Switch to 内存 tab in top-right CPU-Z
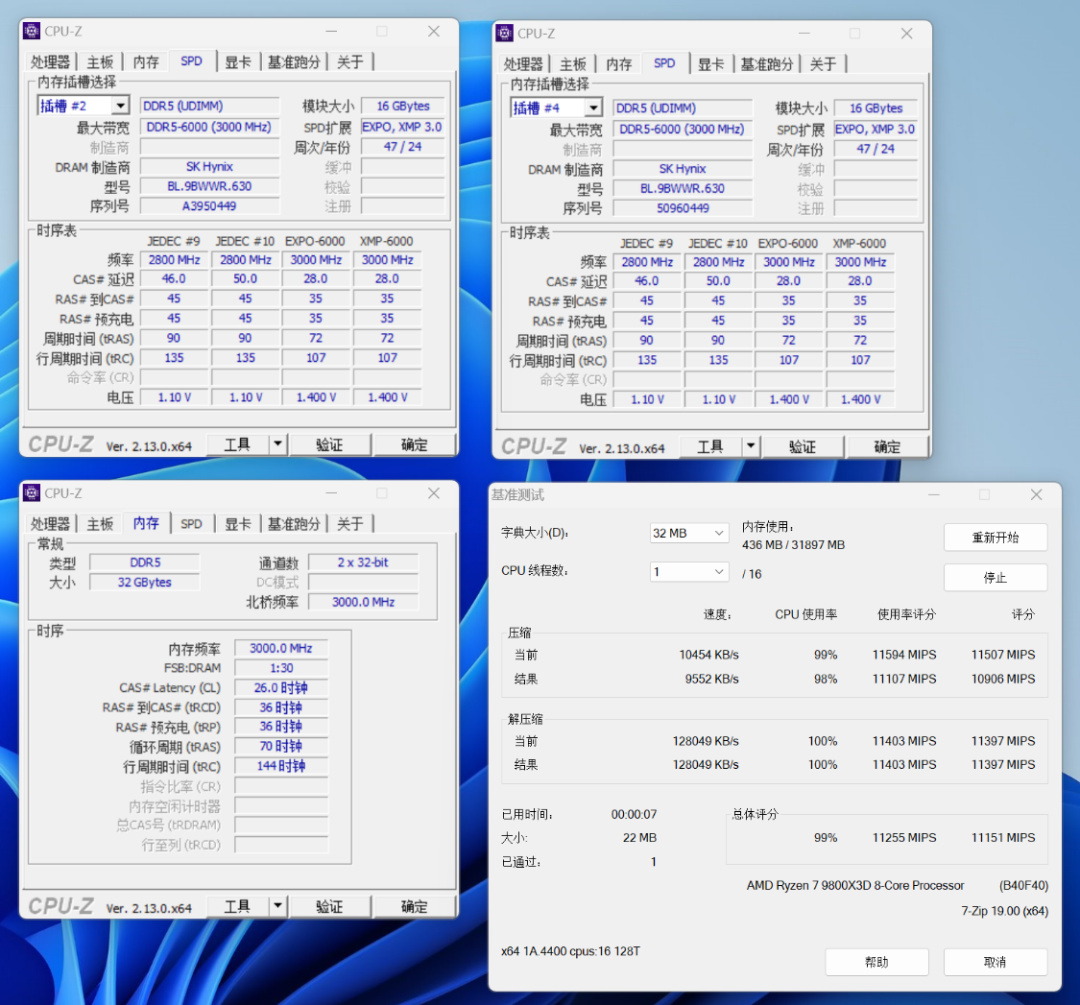 619,64
